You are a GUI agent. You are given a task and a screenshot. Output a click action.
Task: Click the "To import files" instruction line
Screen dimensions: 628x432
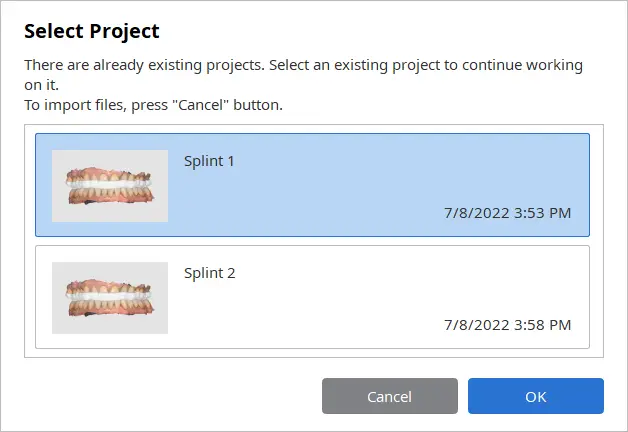coord(153,105)
